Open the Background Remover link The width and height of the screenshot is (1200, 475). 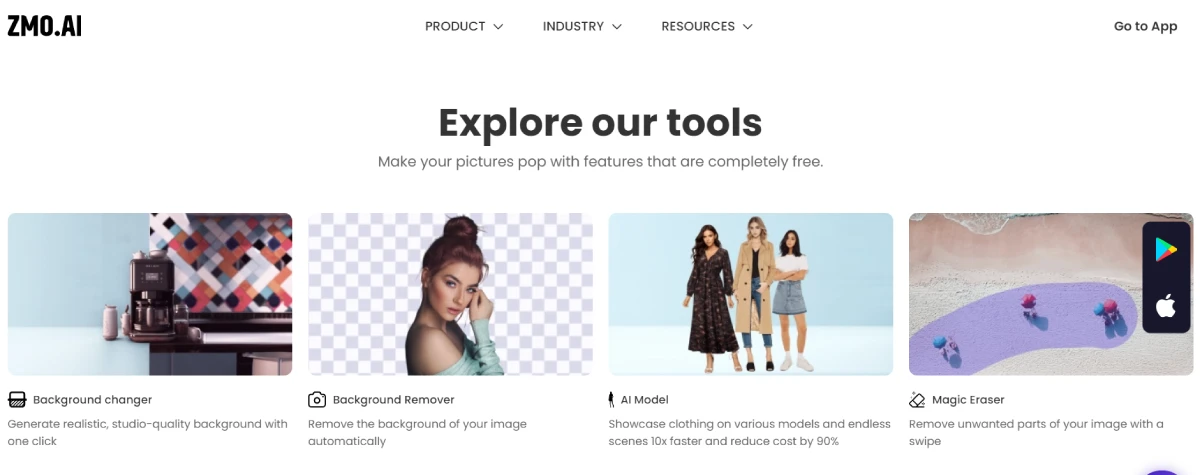393,400
